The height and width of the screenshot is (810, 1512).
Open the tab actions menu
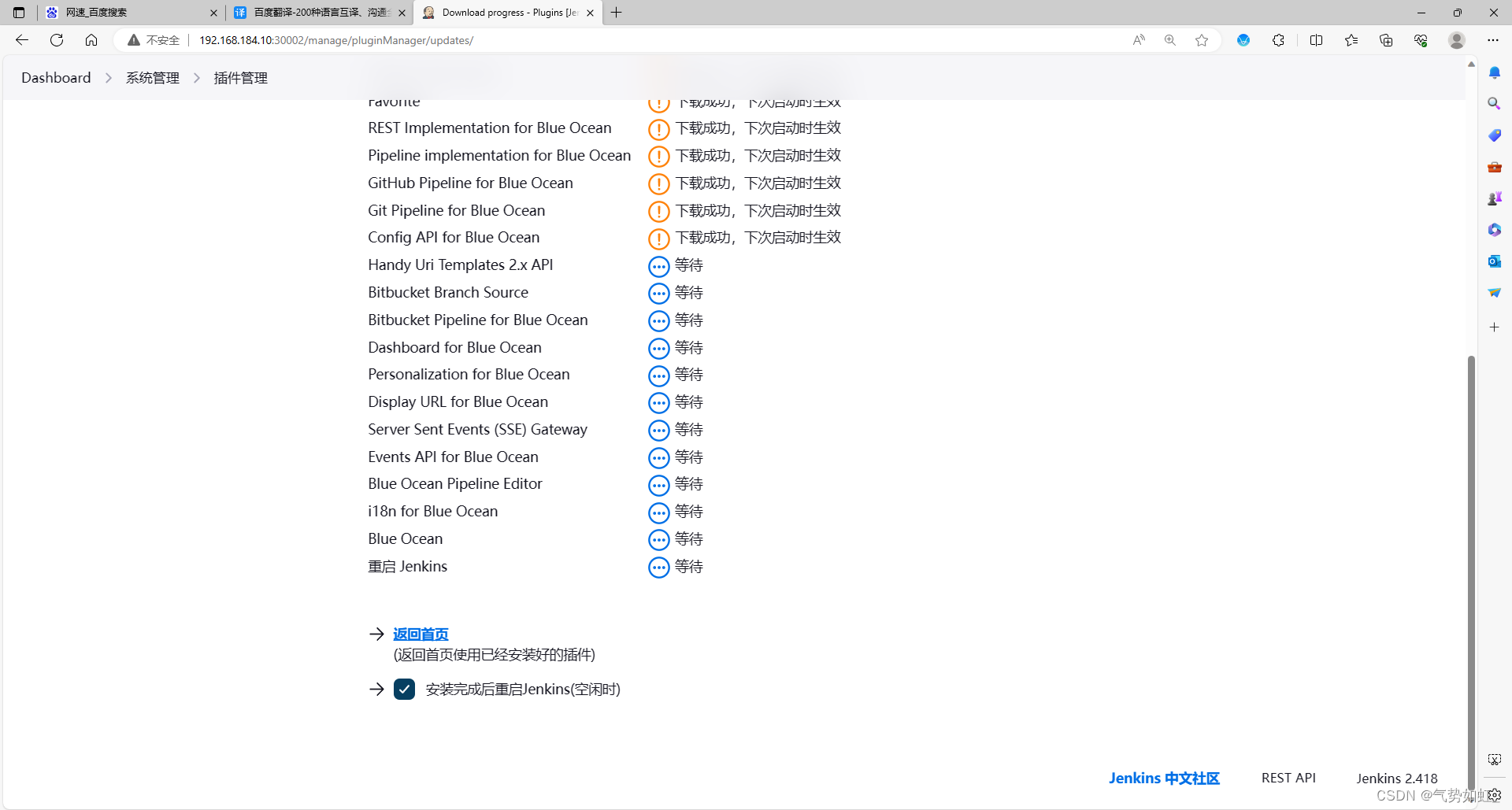point(19,13)
